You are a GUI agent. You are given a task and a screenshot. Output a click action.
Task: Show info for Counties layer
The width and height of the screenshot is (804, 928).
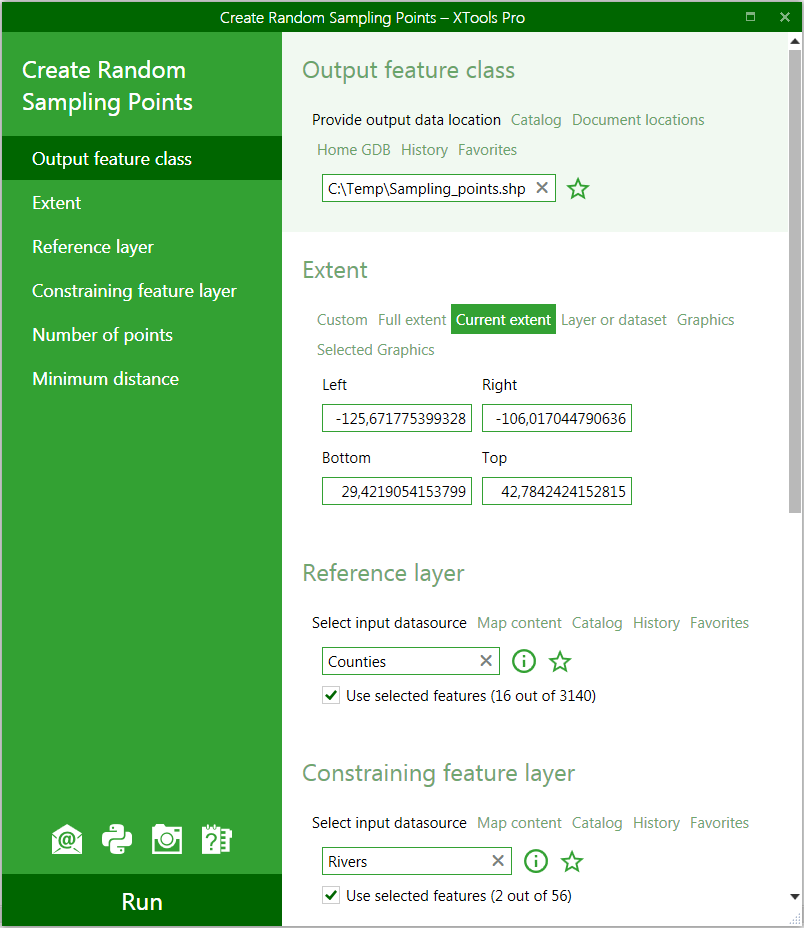524,661
